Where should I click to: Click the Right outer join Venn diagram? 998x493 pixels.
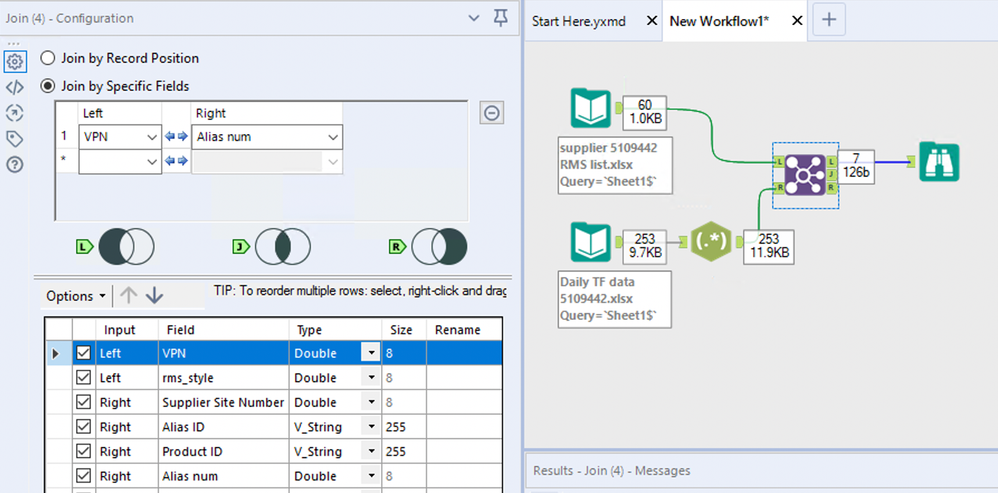pos(439,247)
